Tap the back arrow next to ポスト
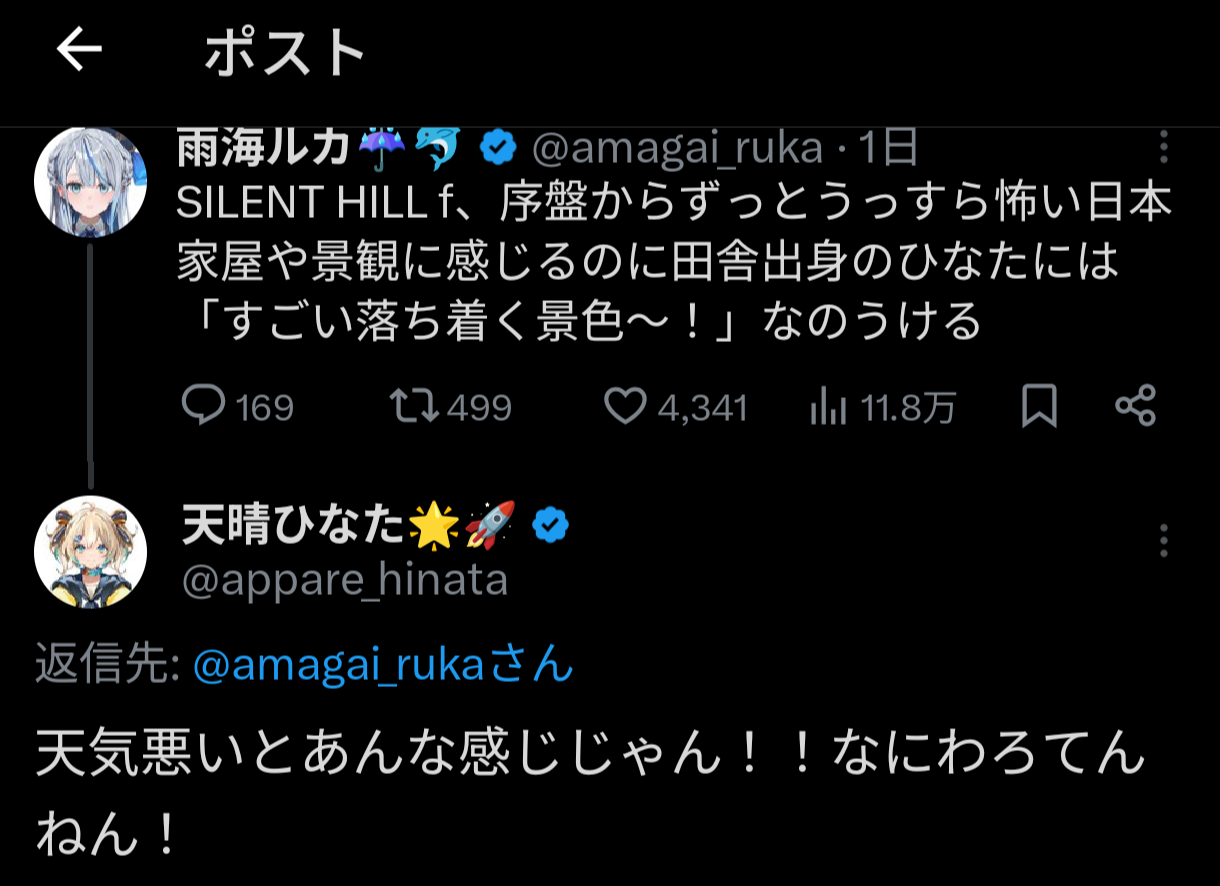The height and width of the screenshot is (886, 1220). [80, 50]
